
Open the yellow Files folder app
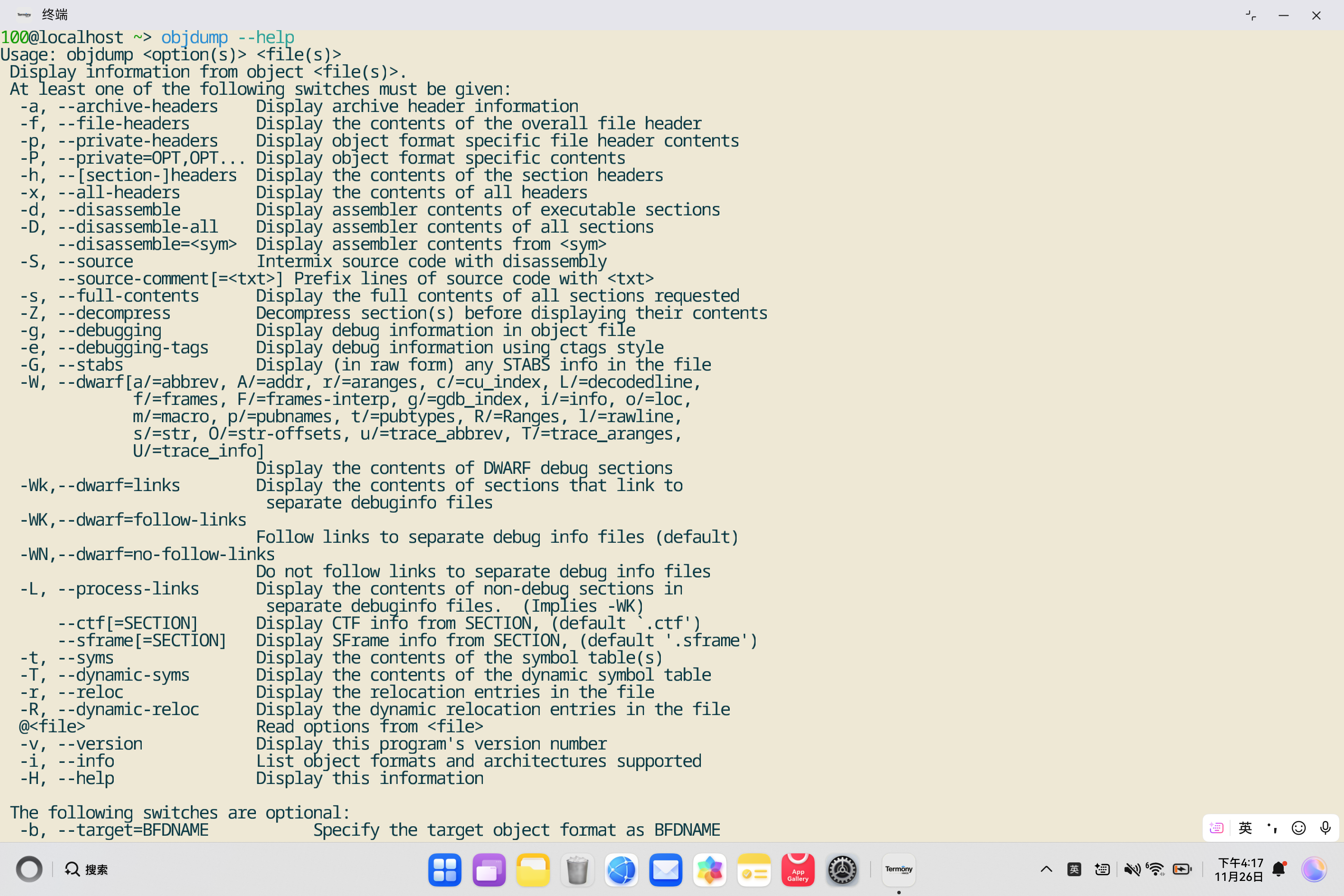532,870
